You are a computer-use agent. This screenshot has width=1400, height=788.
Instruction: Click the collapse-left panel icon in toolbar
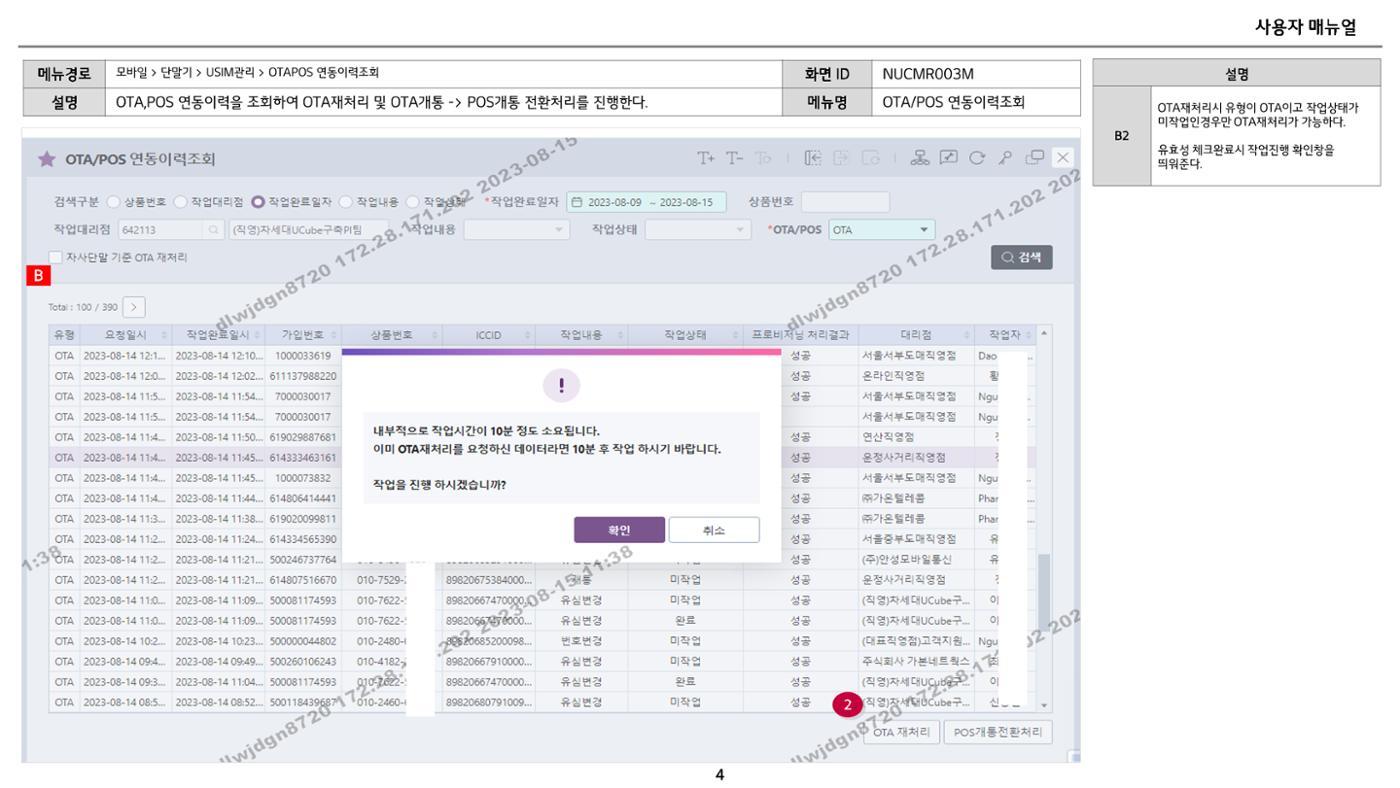(x=814, y=158)
